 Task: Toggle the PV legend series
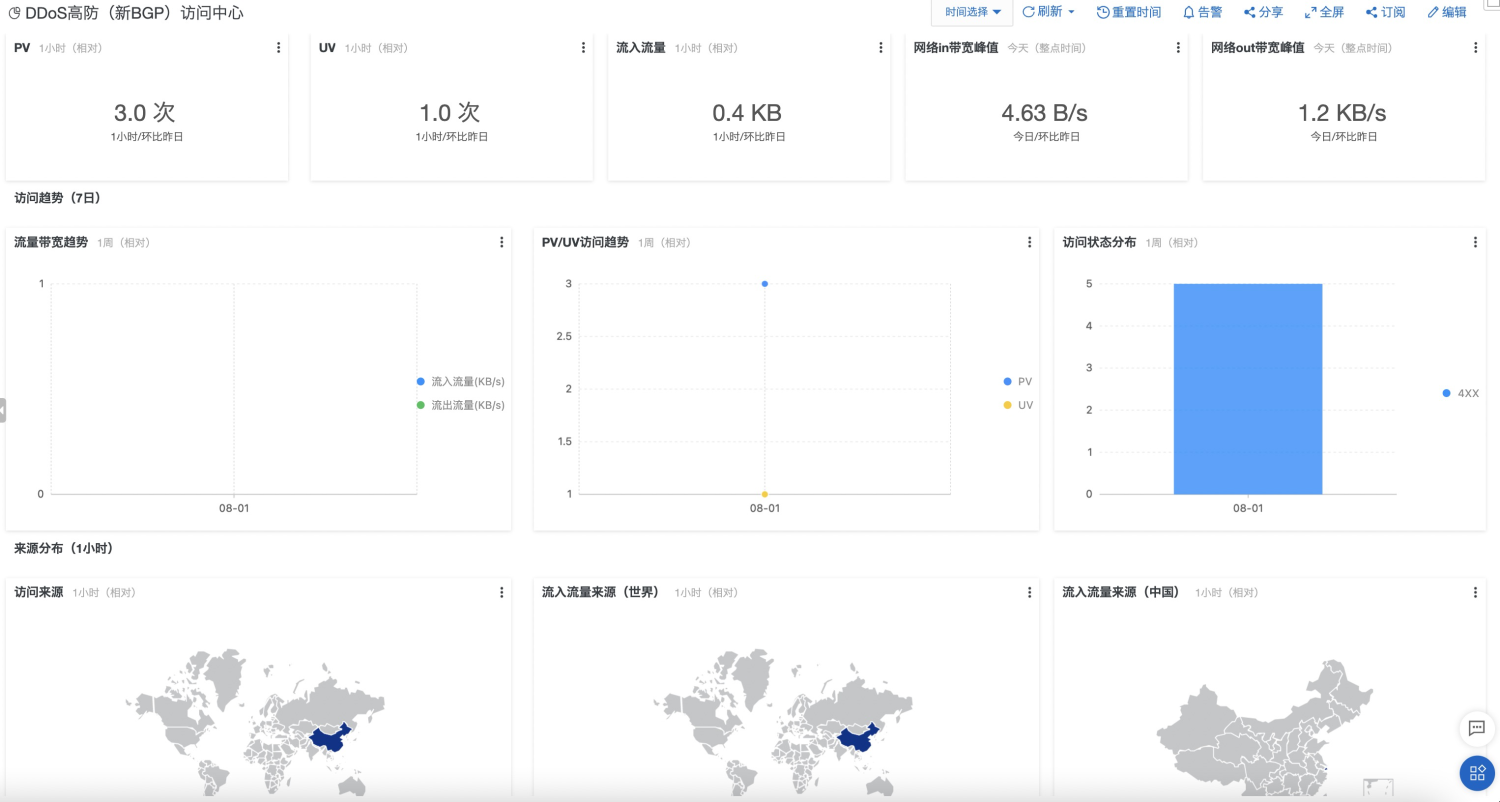pyautogui.click(x=1018, y=382)
